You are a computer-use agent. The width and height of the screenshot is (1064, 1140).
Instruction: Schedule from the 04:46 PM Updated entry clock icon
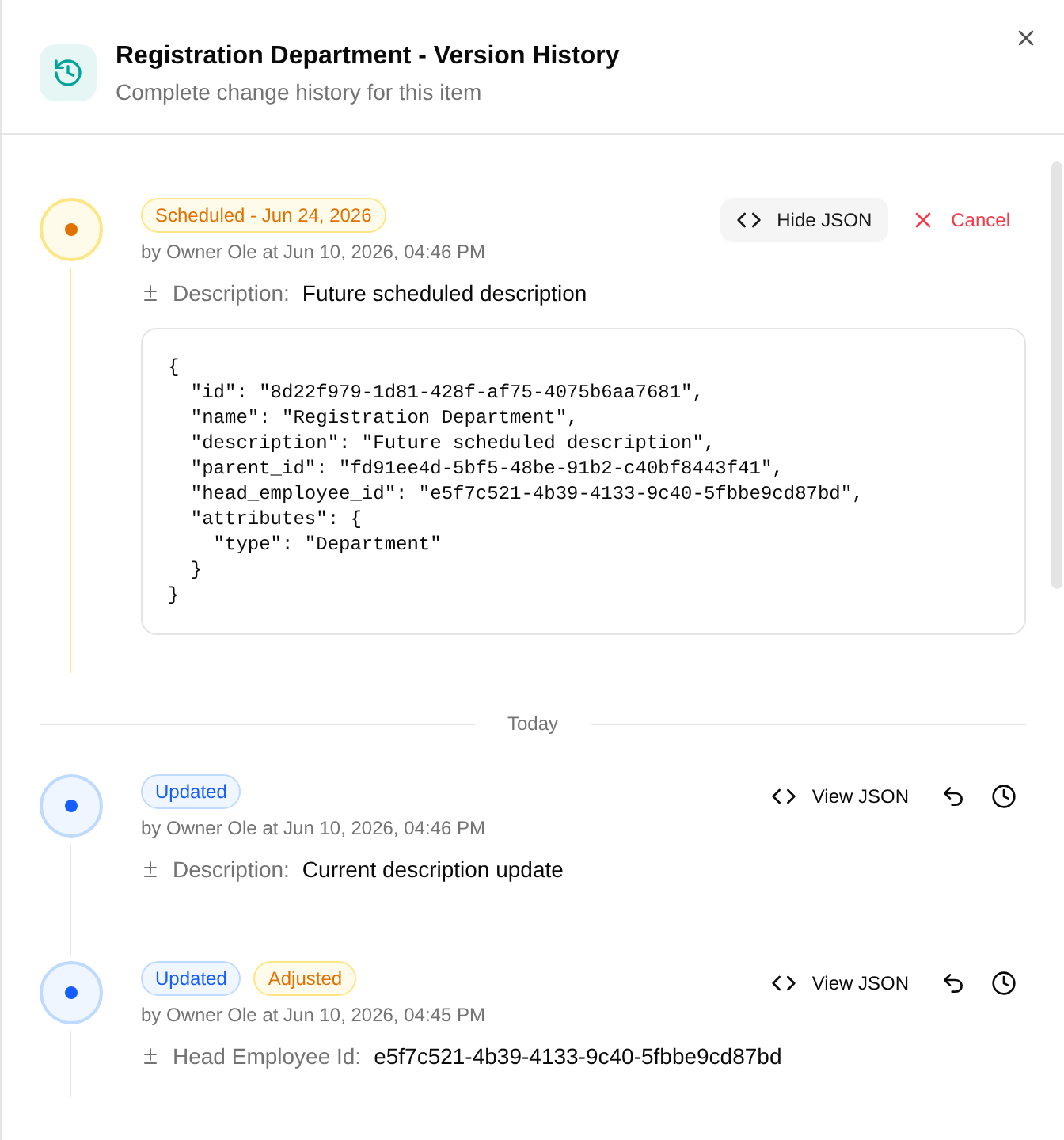point(1004,796)
